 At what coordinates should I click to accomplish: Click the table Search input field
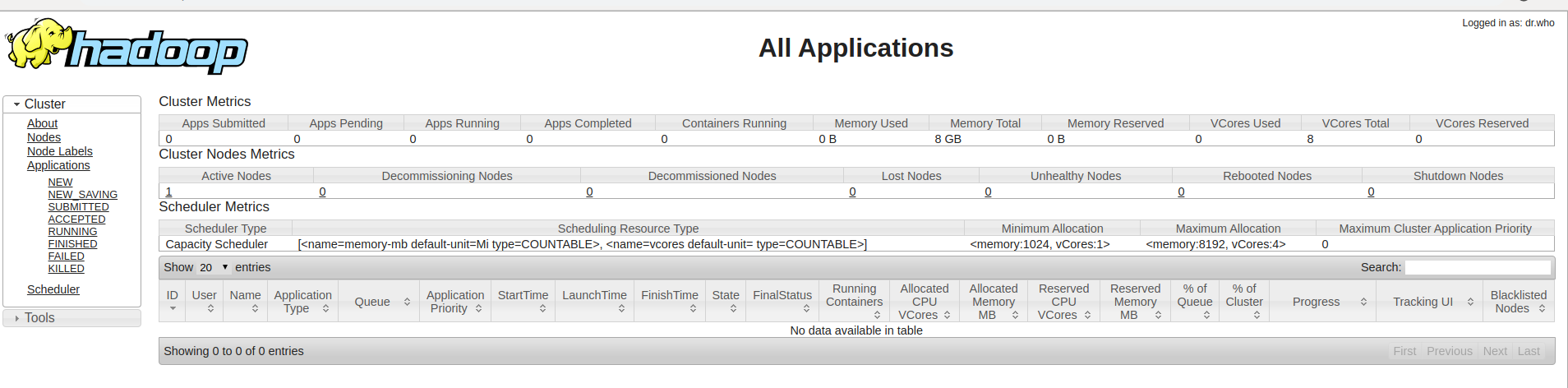tap(1478, 267)
